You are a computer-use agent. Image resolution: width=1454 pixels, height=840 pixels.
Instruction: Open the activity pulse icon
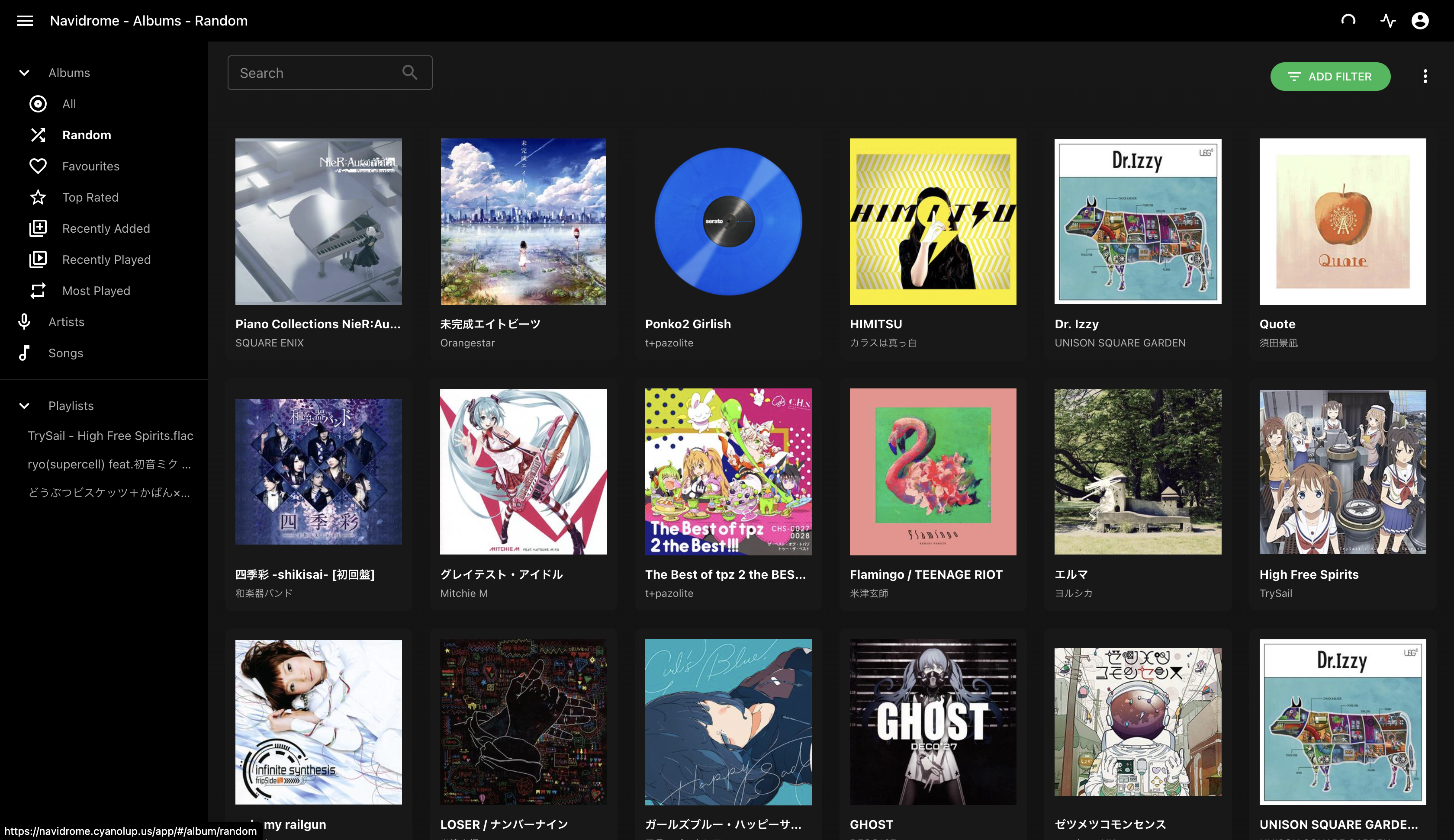click(x=1388, y=21)
